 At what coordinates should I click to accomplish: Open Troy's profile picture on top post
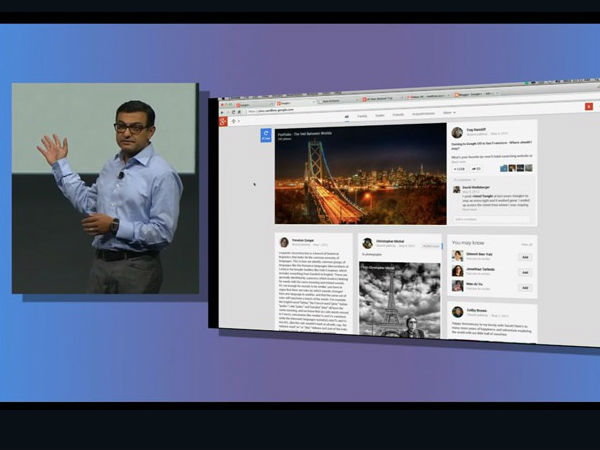pos(457,133)
